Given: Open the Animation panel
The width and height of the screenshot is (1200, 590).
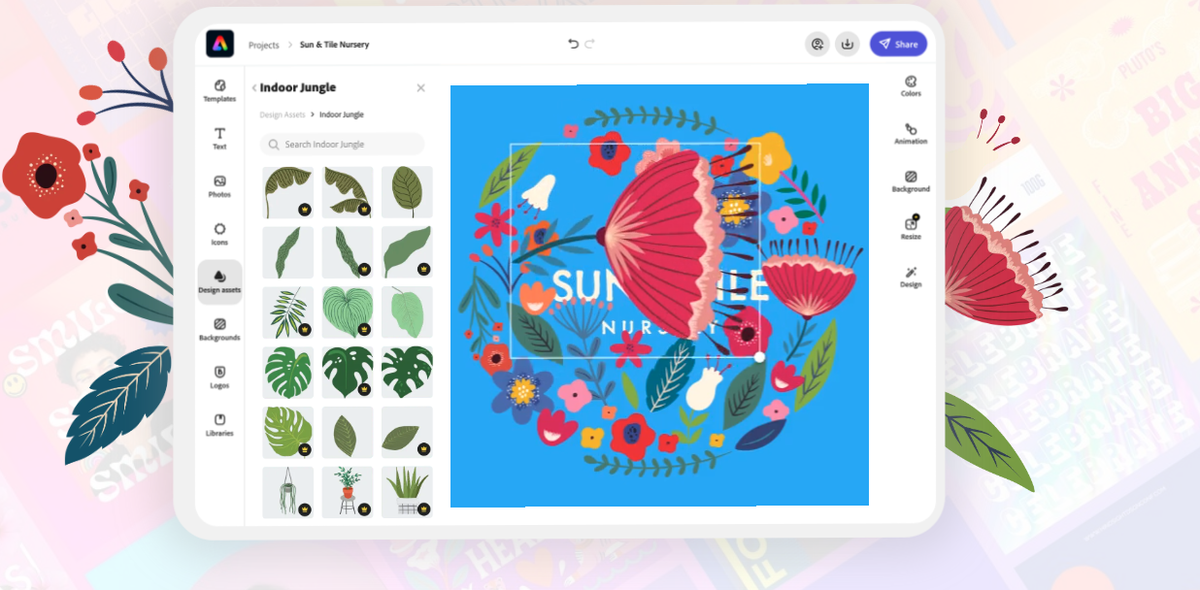Looking at the screenshot, I should coord(910,134).
